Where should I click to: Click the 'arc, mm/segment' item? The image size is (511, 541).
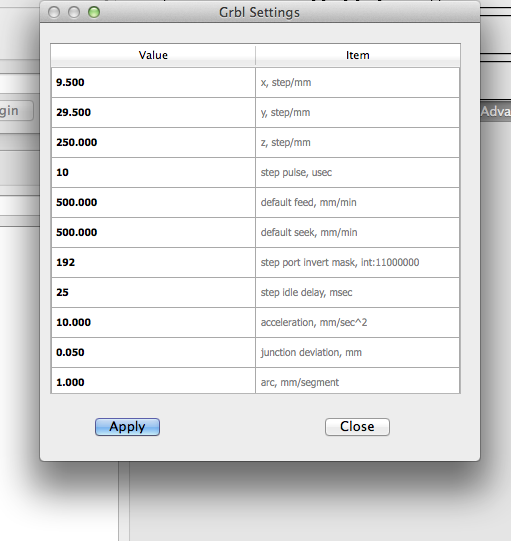[x=357, y=381]
